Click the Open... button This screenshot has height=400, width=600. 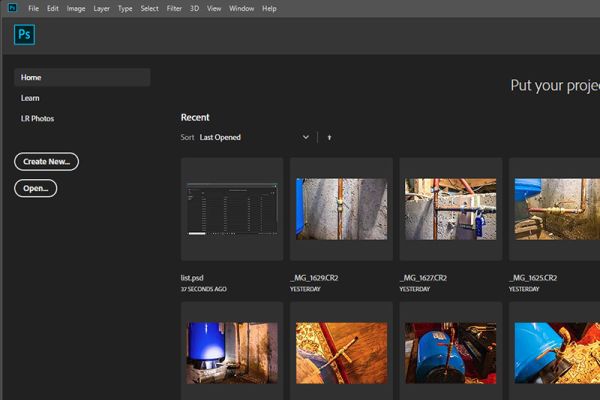point(36,188)
